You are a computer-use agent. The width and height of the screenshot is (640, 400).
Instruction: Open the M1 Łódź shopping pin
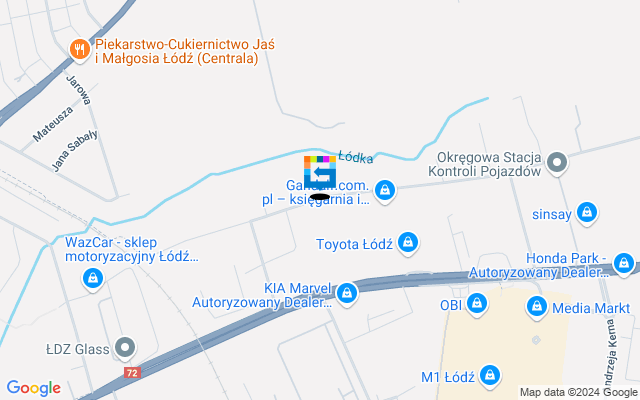490,376
